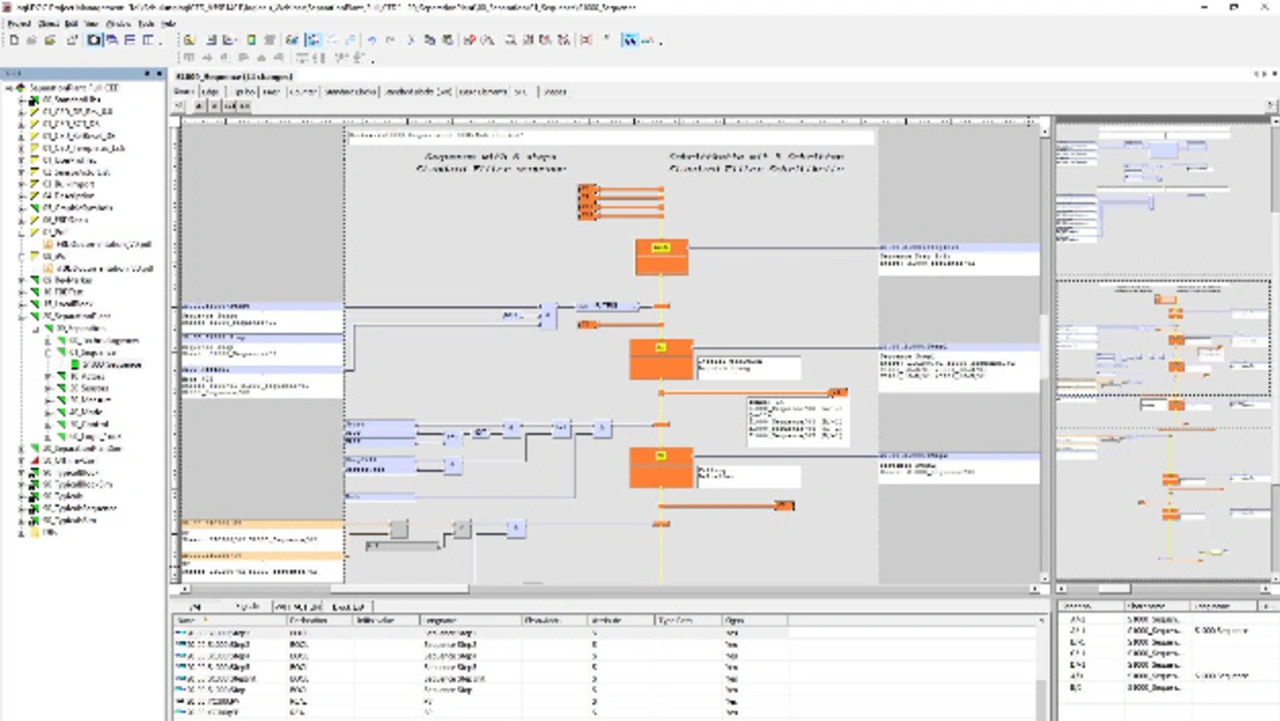Click the New document icon in toolbar

tap(14, 40)
